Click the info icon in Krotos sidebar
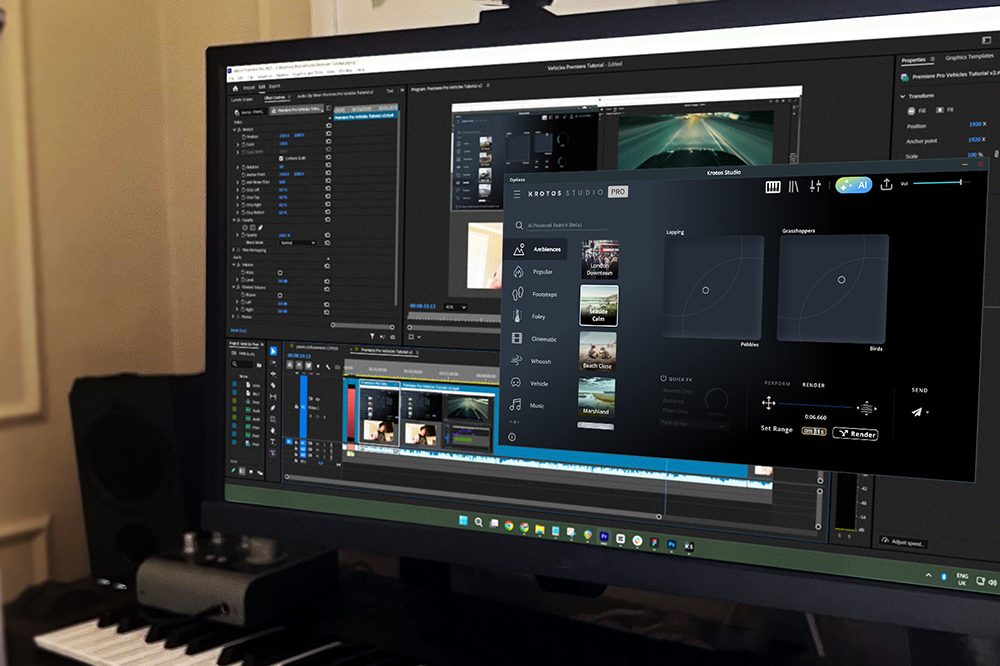Viewport: 1000px width, 666px height. [x=511, y=437]
